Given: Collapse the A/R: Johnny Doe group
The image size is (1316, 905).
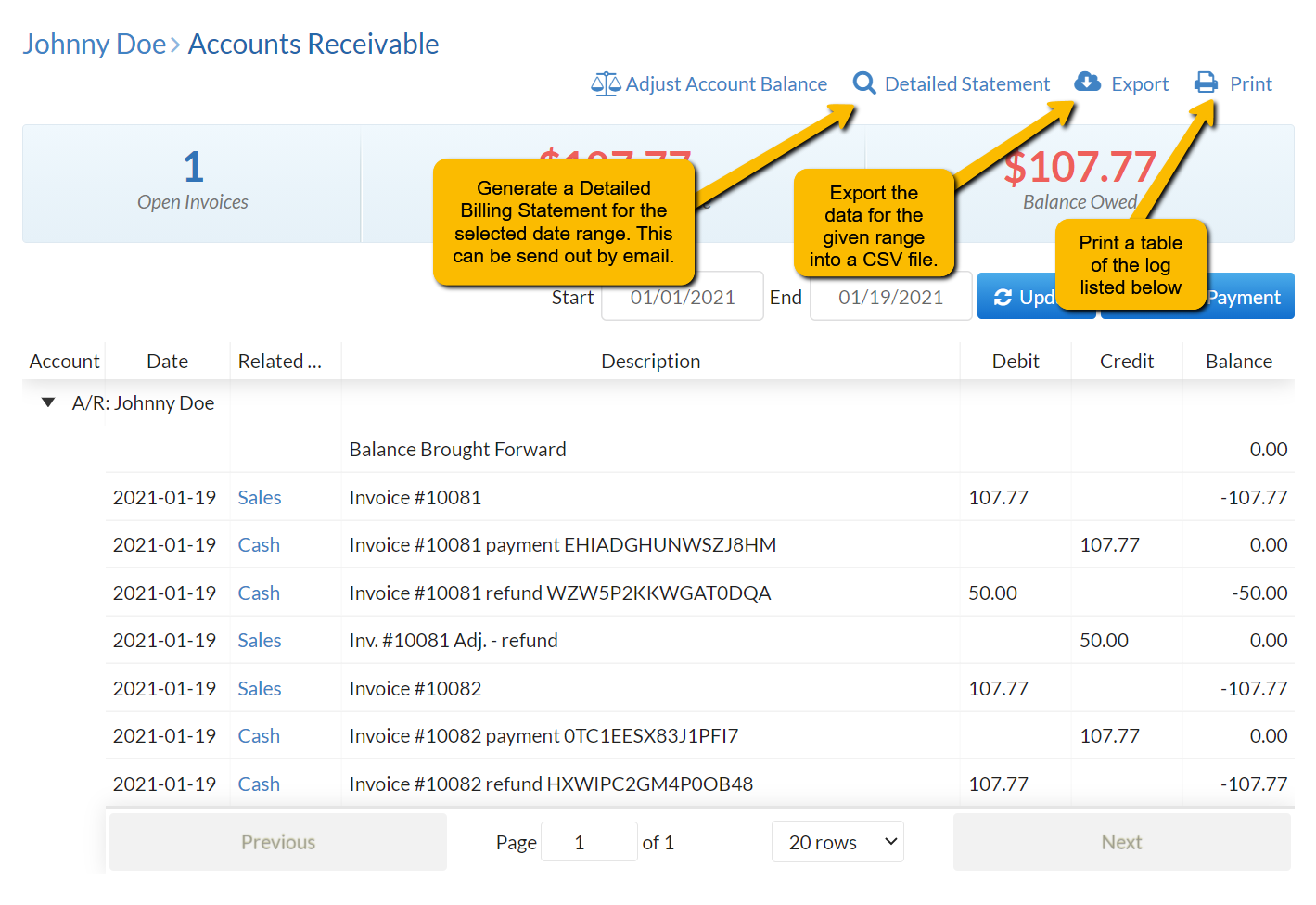Looking at the screenshot, I should (x=48, y=402).
